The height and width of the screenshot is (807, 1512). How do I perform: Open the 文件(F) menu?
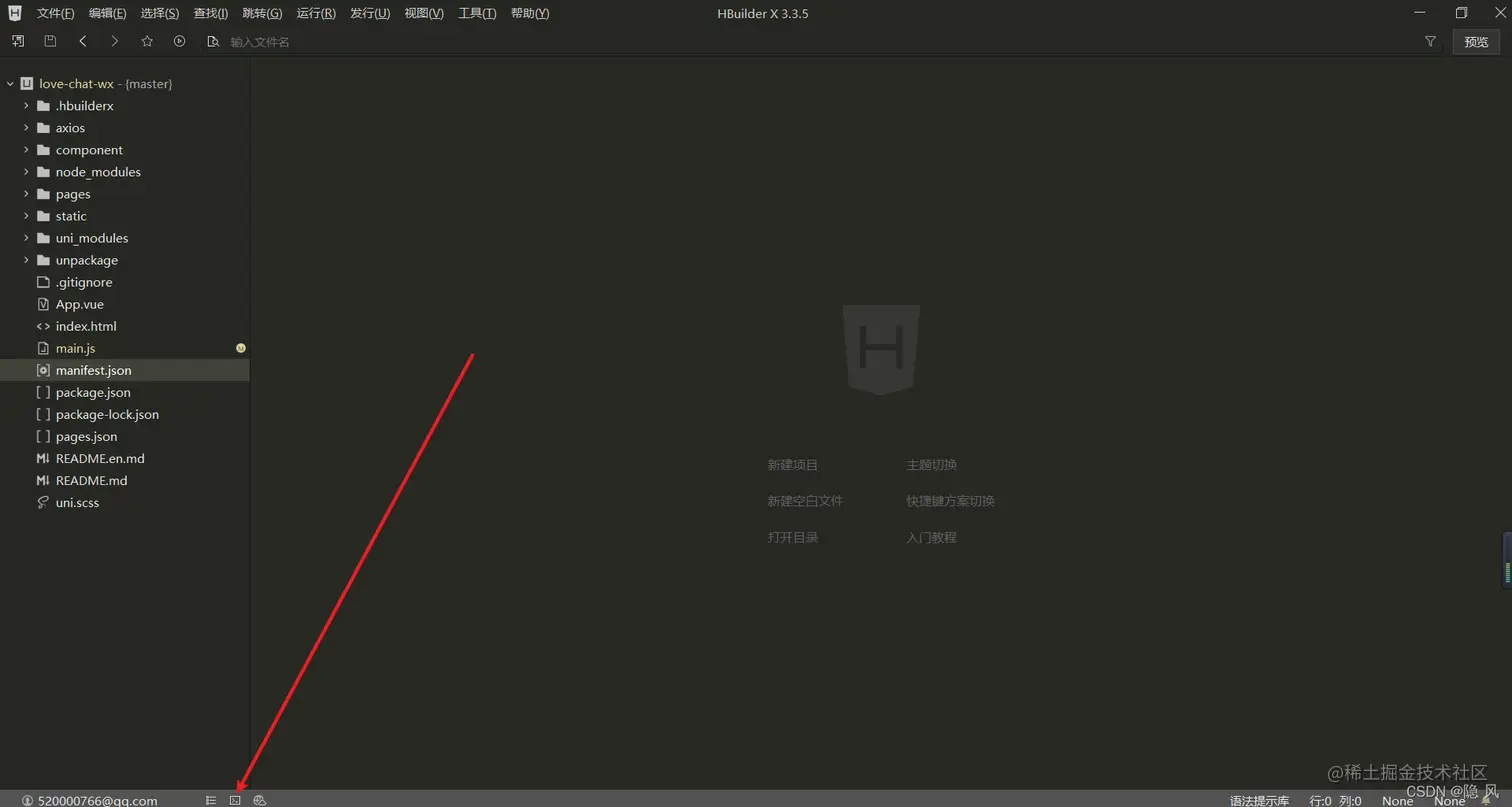[x=56, y=13]
